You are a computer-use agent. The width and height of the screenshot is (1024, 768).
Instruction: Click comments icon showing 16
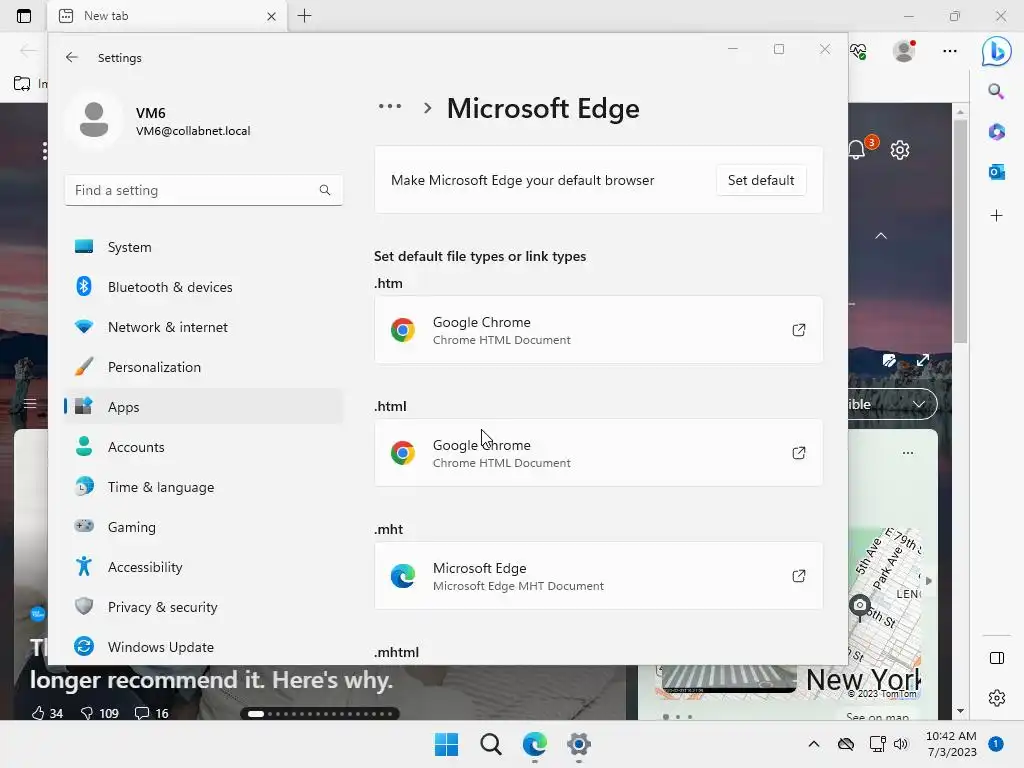point(142,713)
